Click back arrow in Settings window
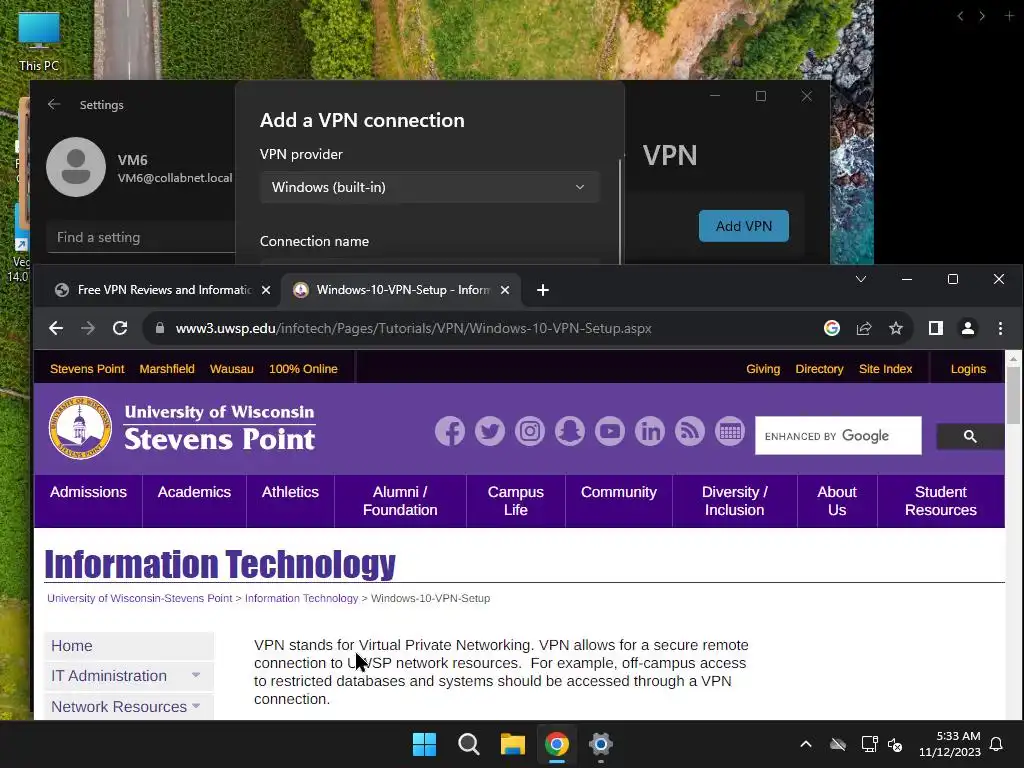 [54, 104]
